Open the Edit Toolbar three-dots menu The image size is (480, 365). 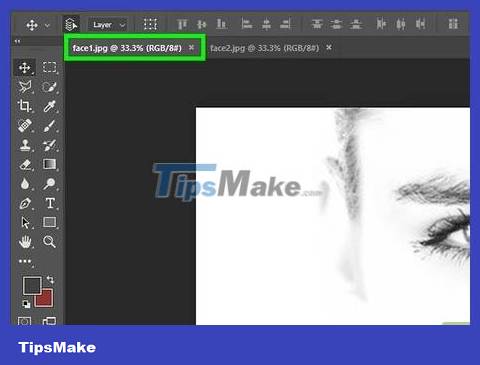[25, 261]
